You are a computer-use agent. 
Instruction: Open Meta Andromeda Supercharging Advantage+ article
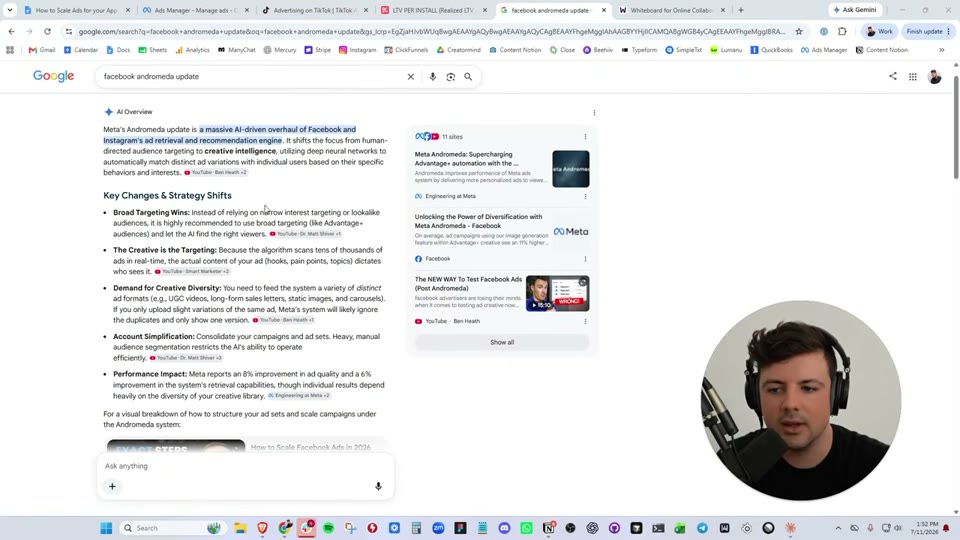click(x=467, y=159)
